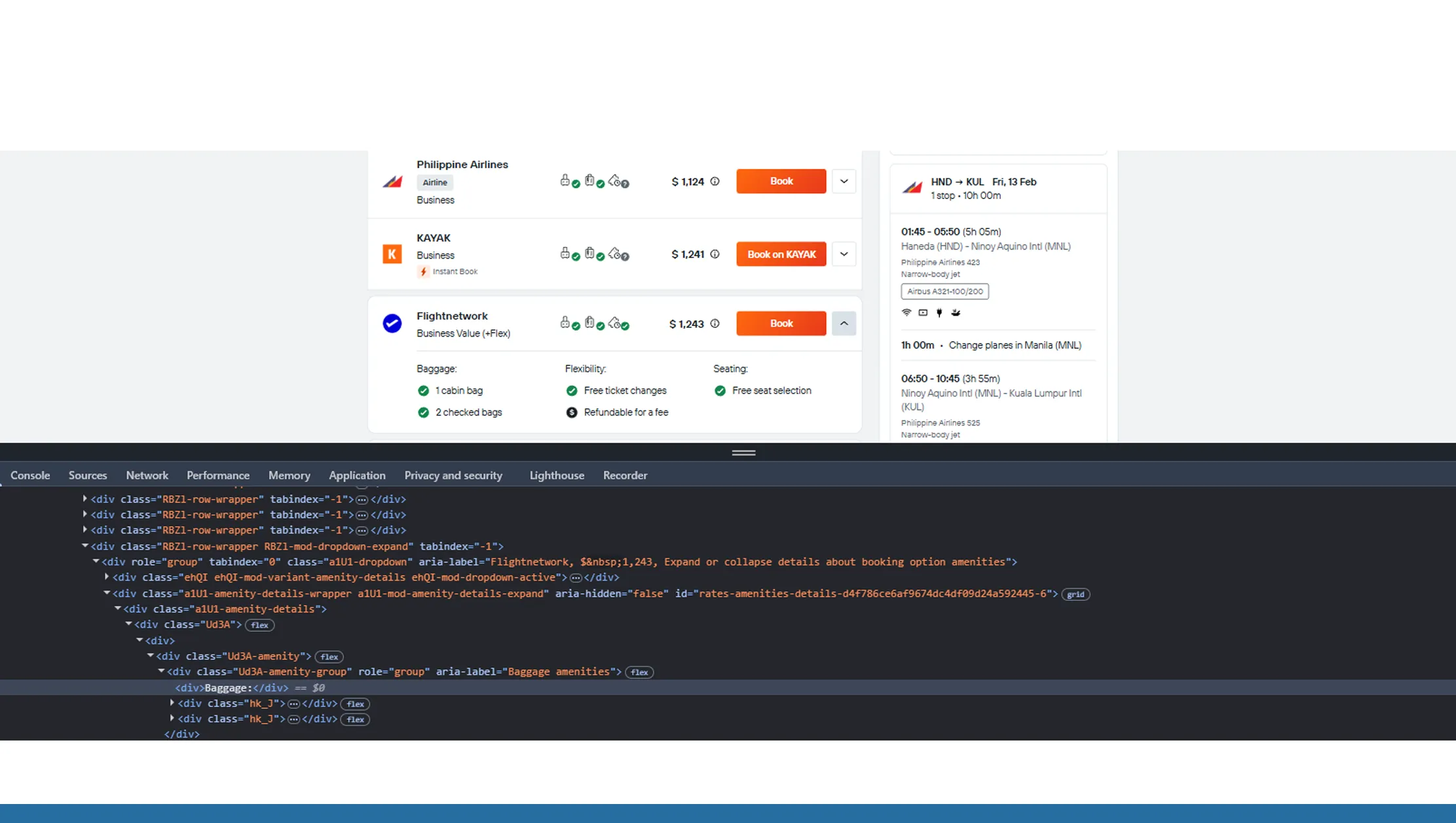Image resolution: width=1456 pixels, height=823 pixels.
Task: Switch to the Lighthouse tab
Action: tap(556, 475)
